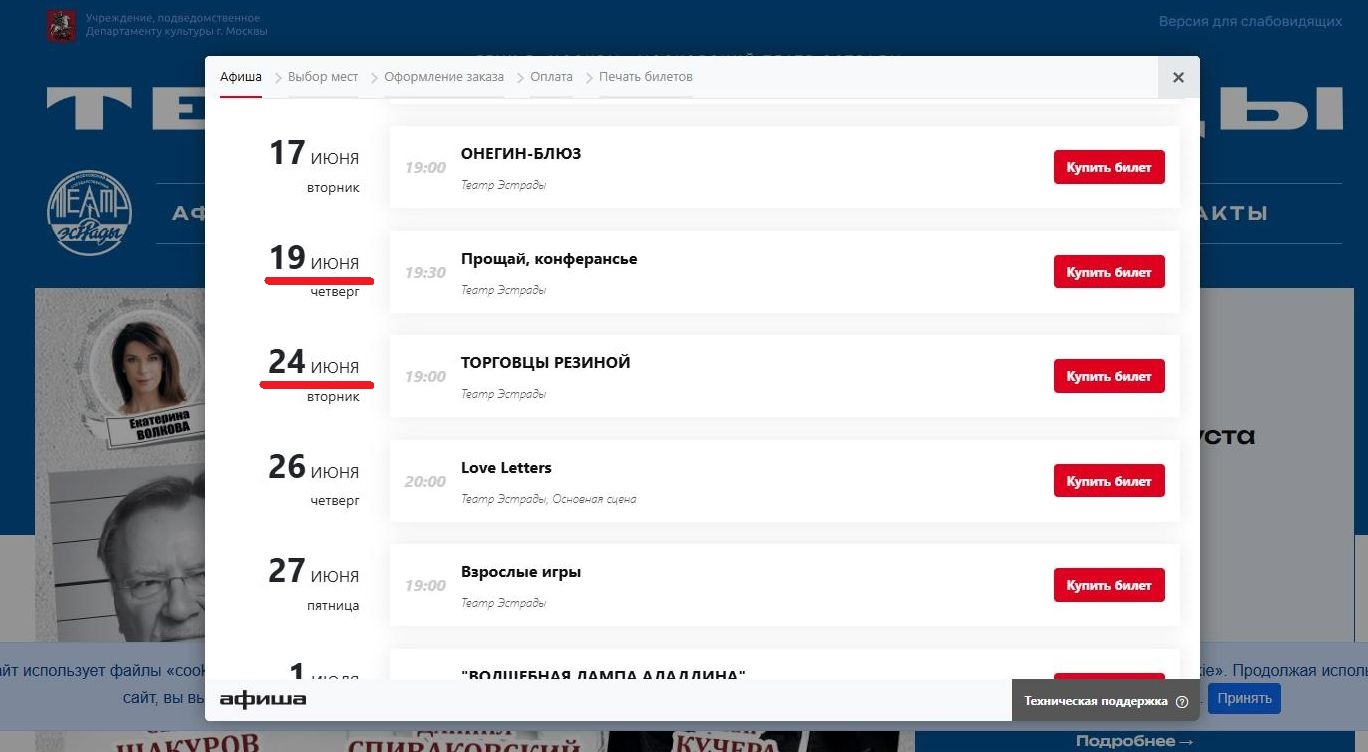Click the Moscow coat of arms icon
This screenshot has height=752, width=1368.
tap(61, 25)
